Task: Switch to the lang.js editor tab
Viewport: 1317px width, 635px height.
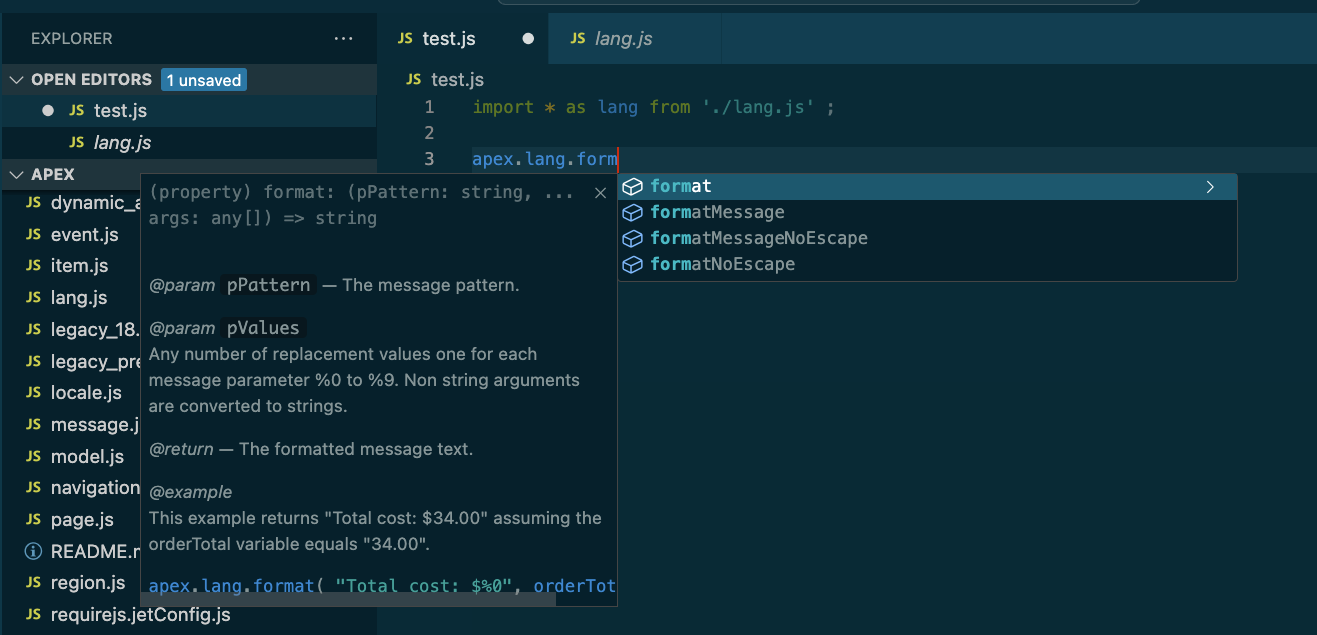Action: pos(622,39)
